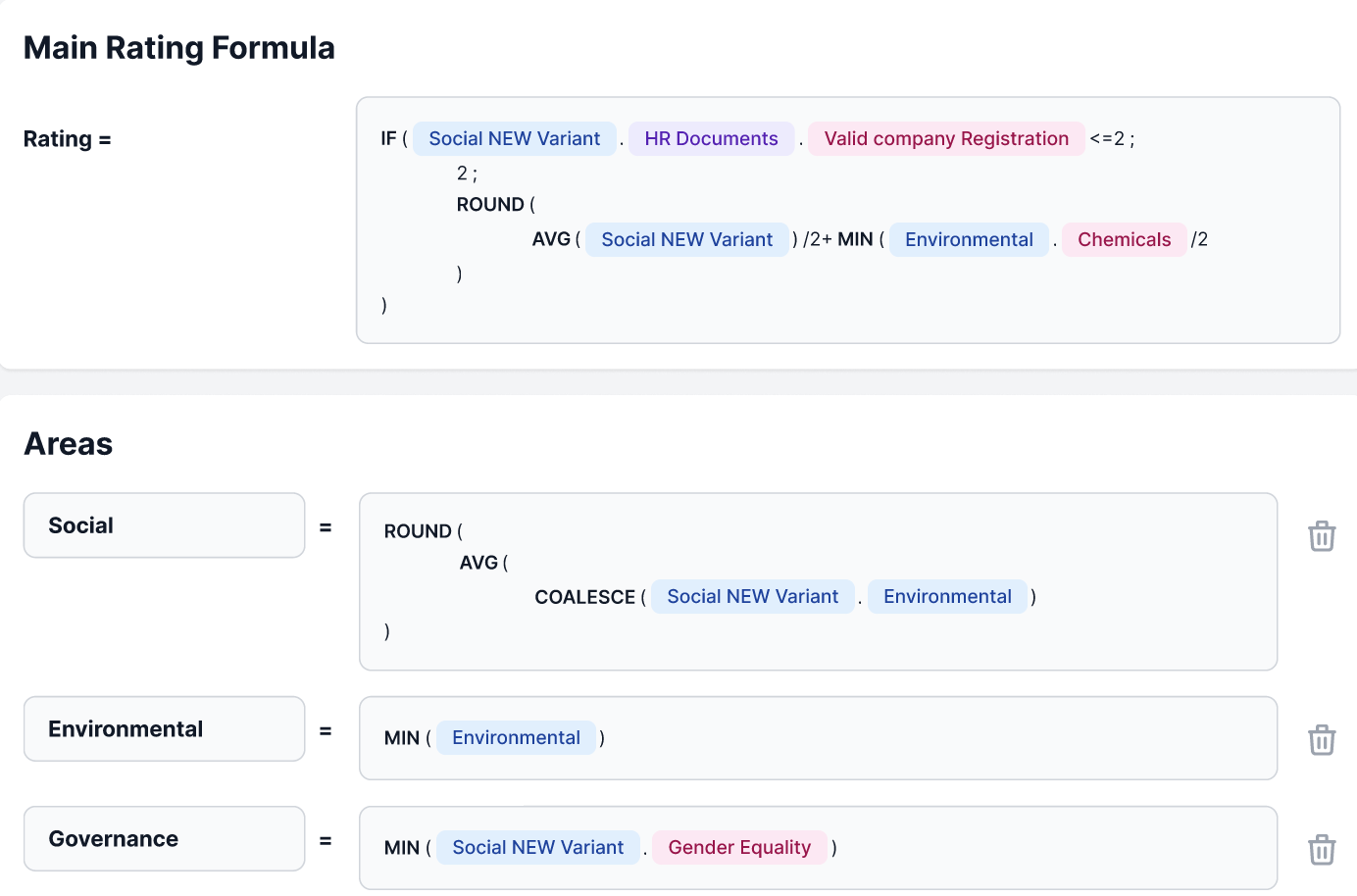Click Environmental chip inside COALESCE
Viewport: 1357px width, 896px height.
(948, 597)
